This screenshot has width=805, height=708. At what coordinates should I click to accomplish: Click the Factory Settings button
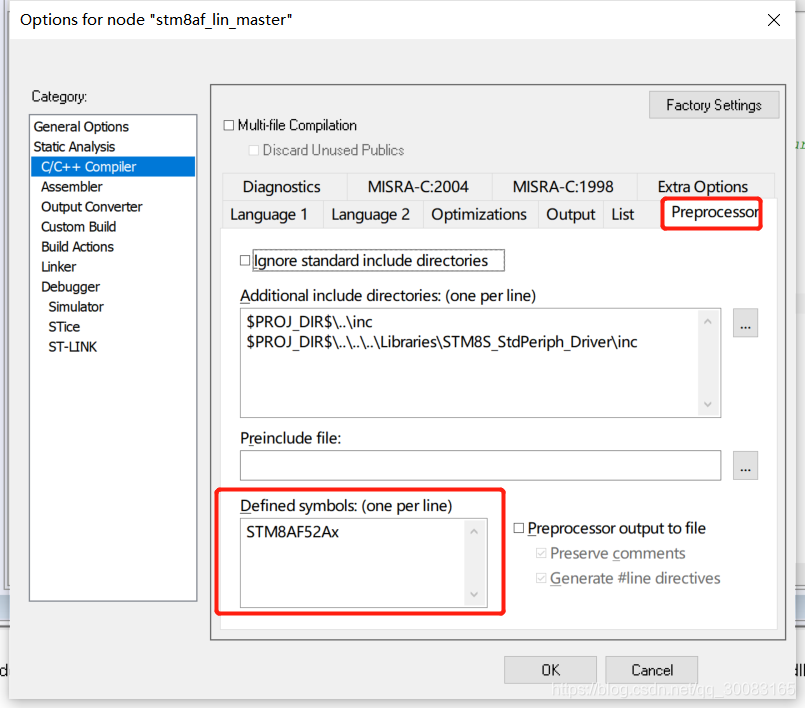point(714,105)
